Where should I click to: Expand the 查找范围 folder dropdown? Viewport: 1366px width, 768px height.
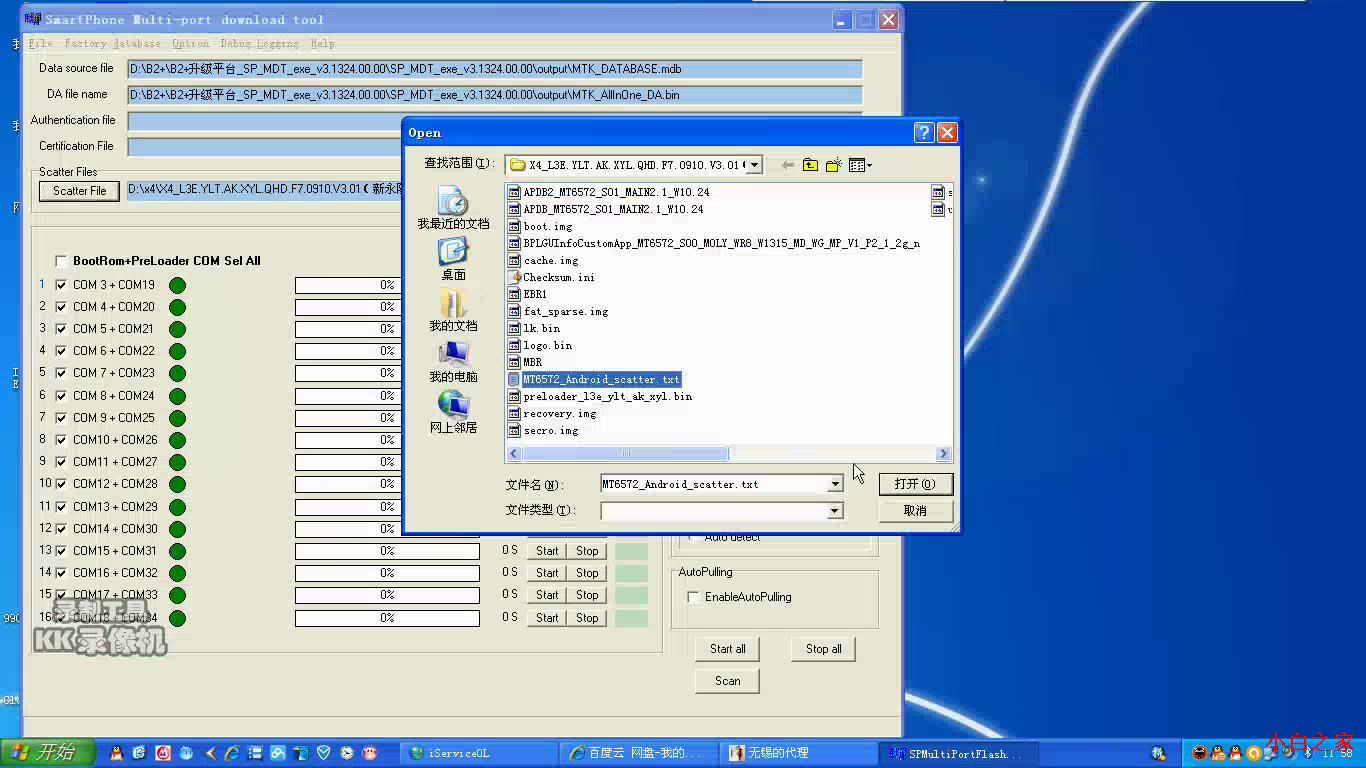754,165
